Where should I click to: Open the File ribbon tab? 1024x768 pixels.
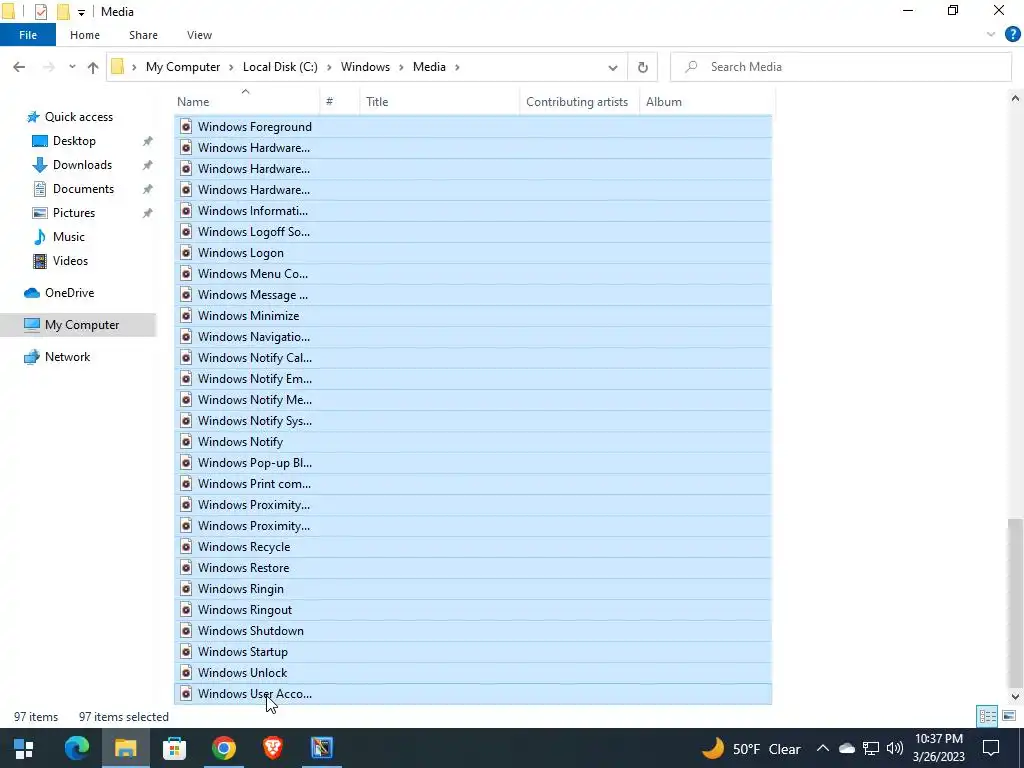point(27,35)
